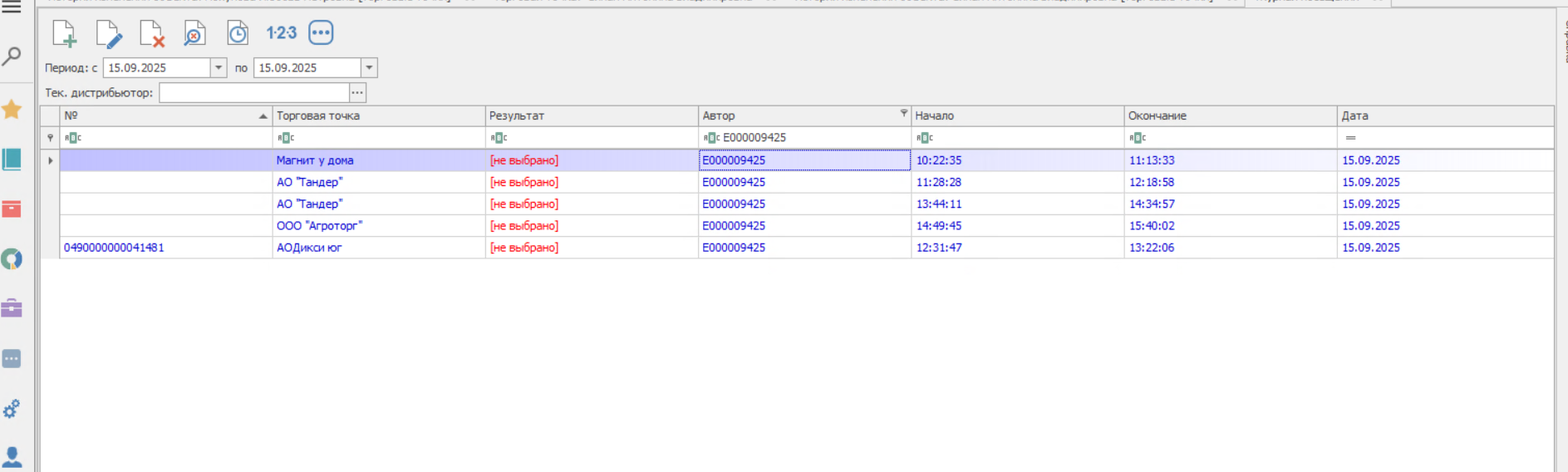Open the teal book sidebar icon
The image size is (1568, 472).
tap(12, 159)
